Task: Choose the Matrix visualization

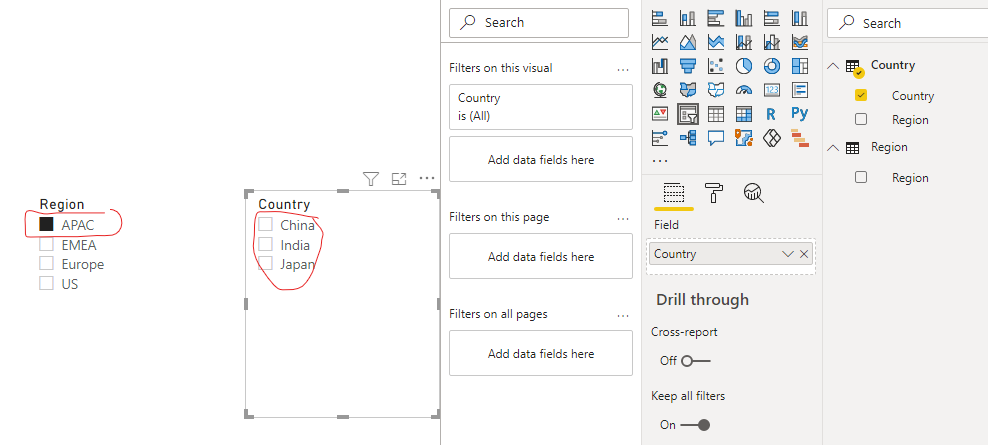Action: coord(744,114)
